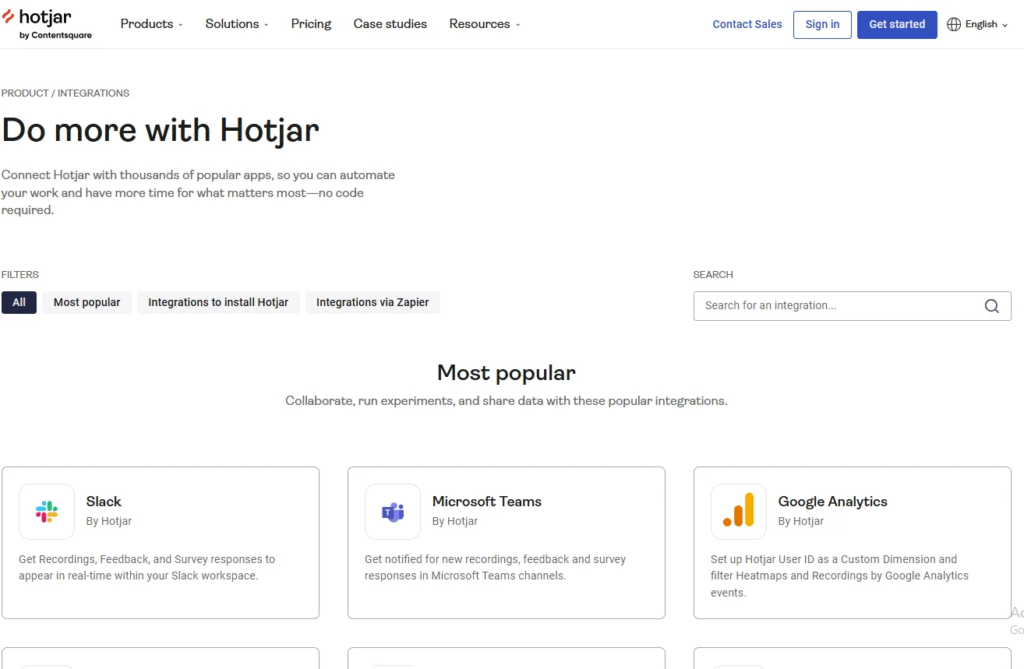1024x669 pixels.
Task: Click the Microsoft Teams logo icon
Action: [392, 512]
